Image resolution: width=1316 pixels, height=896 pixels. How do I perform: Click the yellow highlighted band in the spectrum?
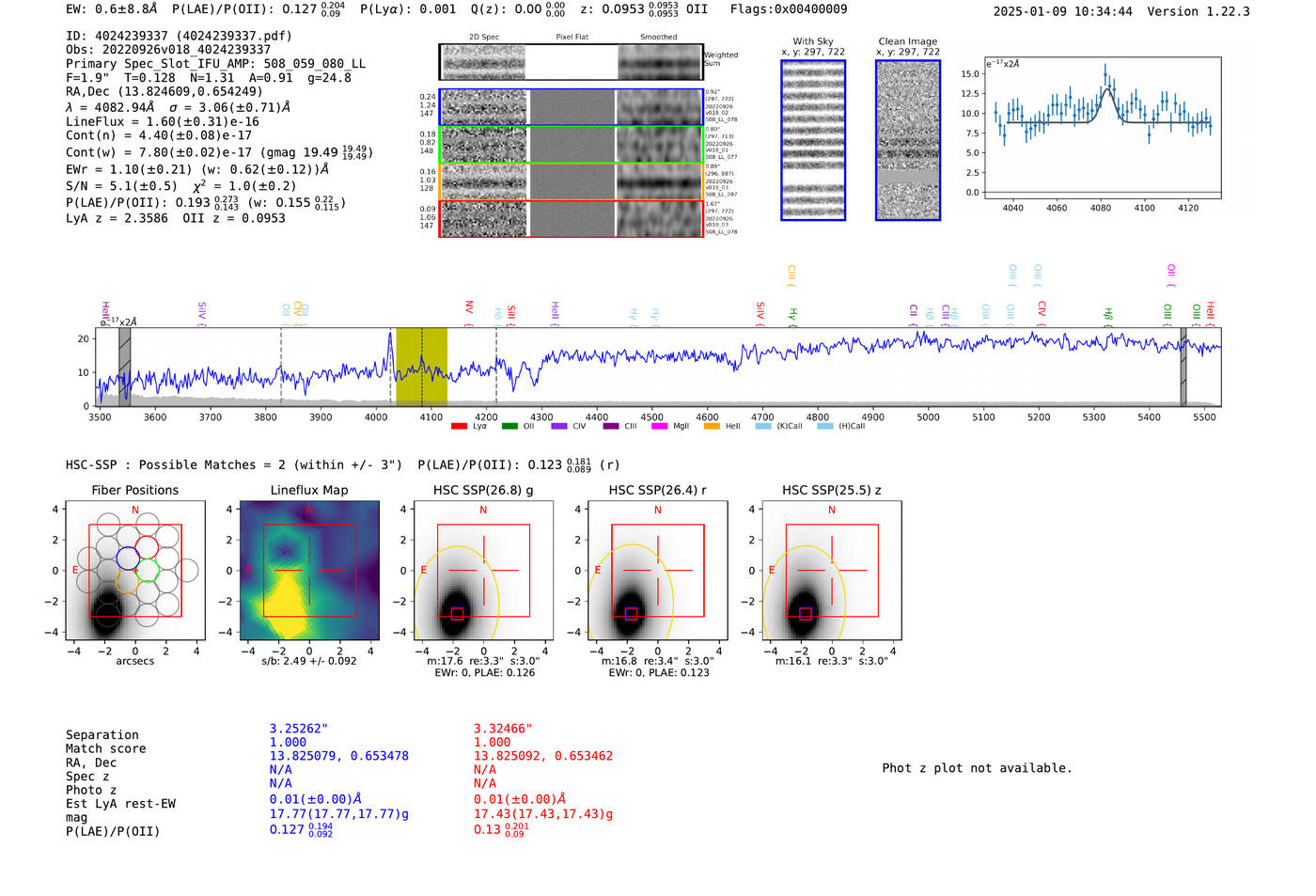pyautogui.click(x=421, y=367)
